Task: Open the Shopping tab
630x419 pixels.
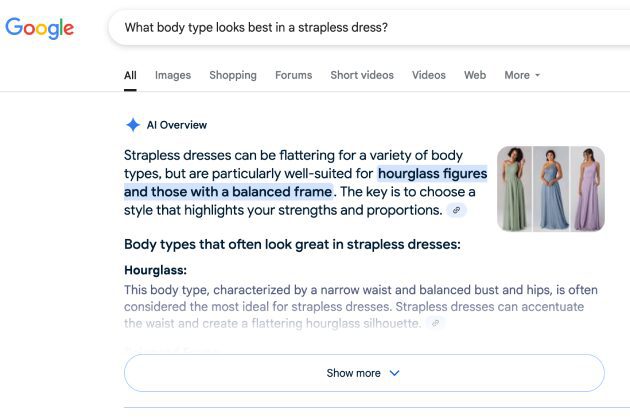Action: tap(233, 75)
